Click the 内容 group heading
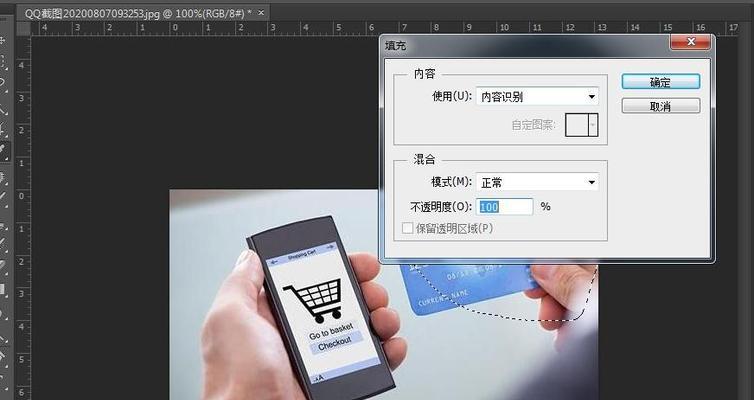 [x=424, y=74]
